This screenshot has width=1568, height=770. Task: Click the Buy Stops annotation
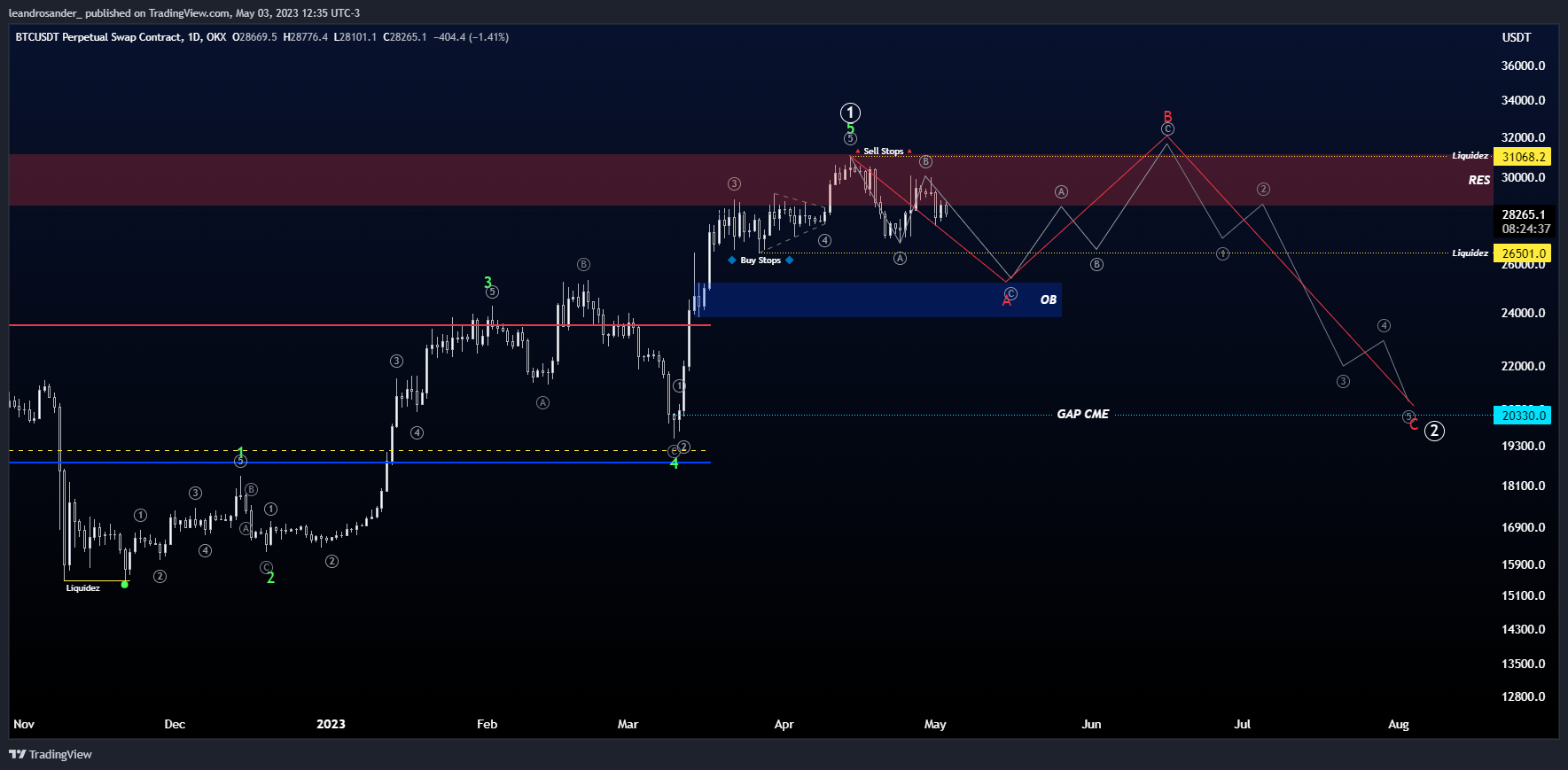coord(761,261)
